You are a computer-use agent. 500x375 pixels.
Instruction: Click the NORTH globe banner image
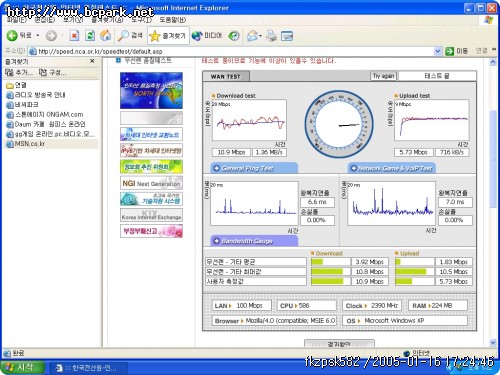151,90
